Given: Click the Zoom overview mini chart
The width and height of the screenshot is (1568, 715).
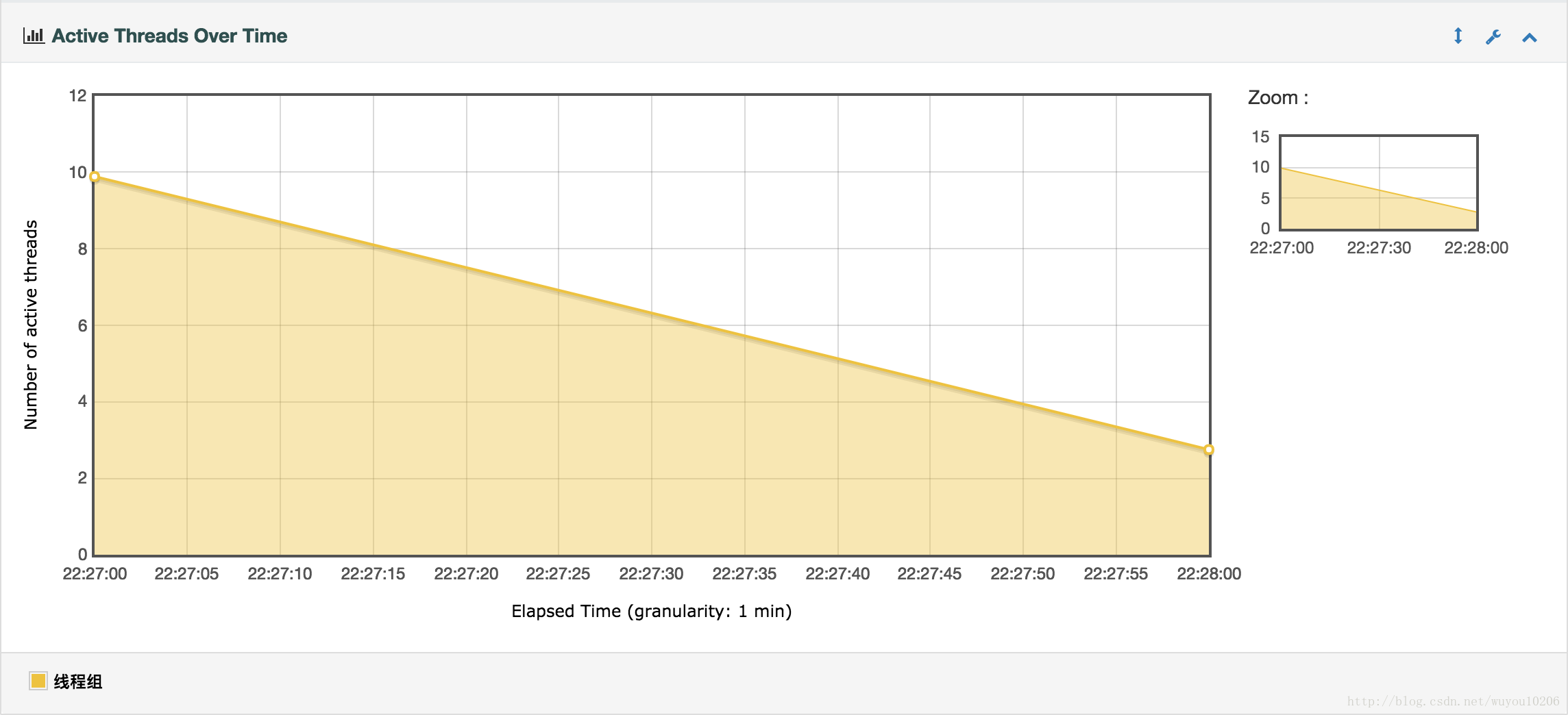Looking at the screenshot, I should click(x=1379, y=182).
